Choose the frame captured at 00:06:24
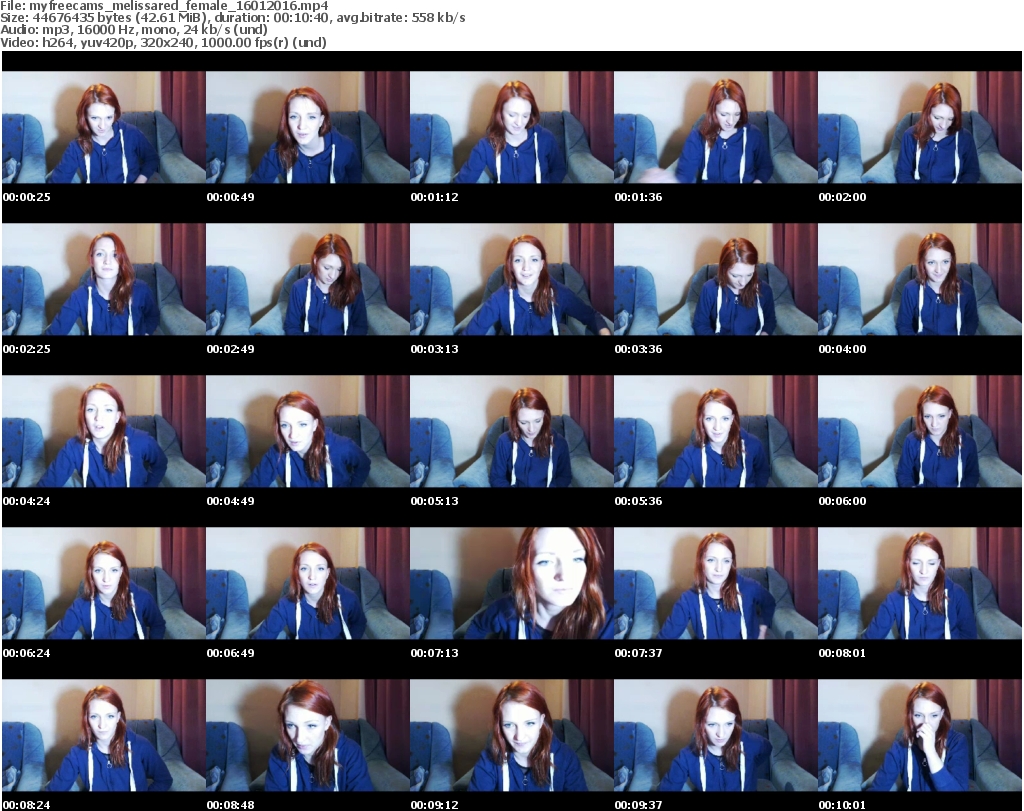Screen dimensions: 1024x811 tap(104, 583)
